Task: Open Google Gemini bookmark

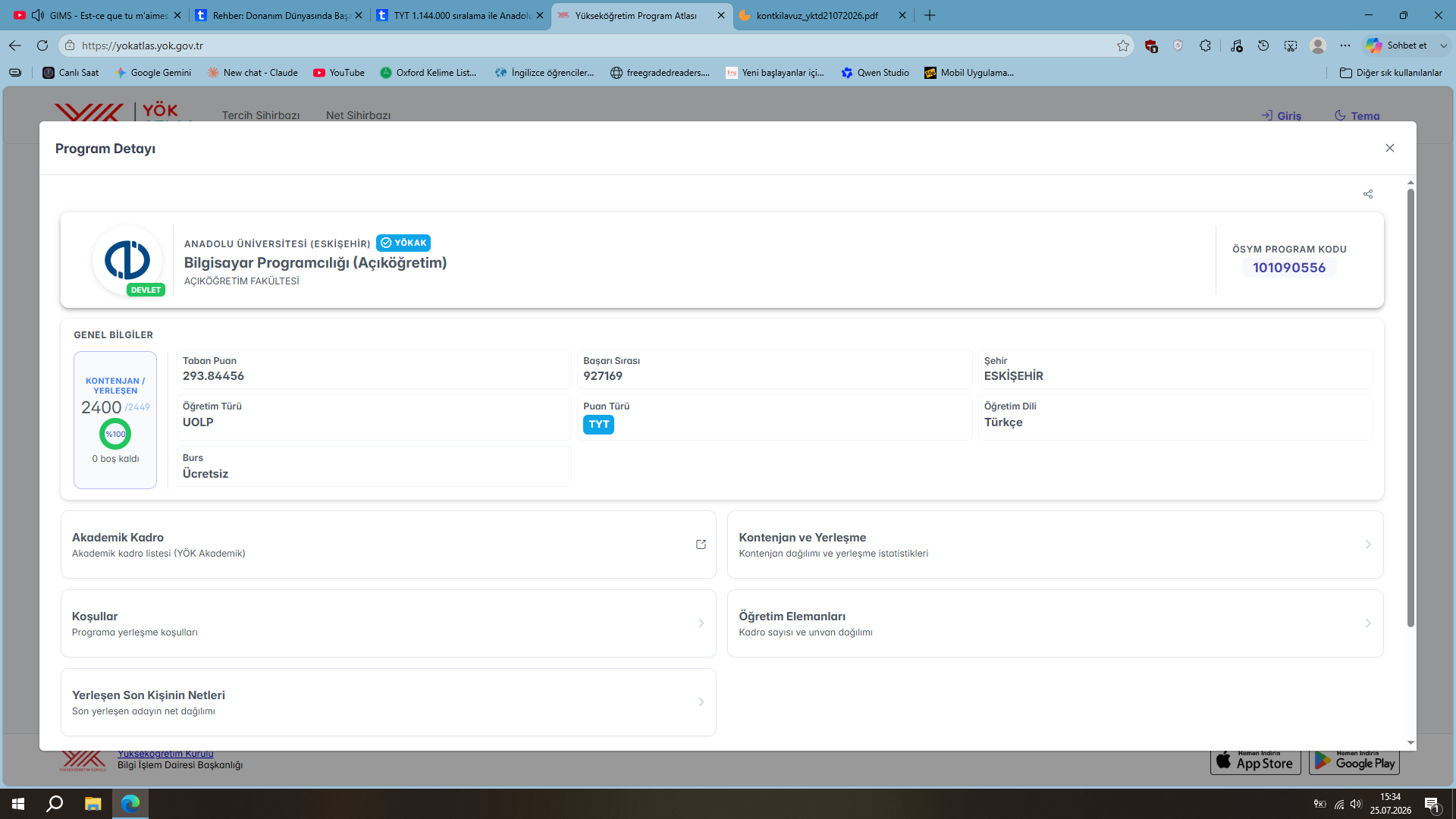Action: pyautogui.click(x=153, y=73)
